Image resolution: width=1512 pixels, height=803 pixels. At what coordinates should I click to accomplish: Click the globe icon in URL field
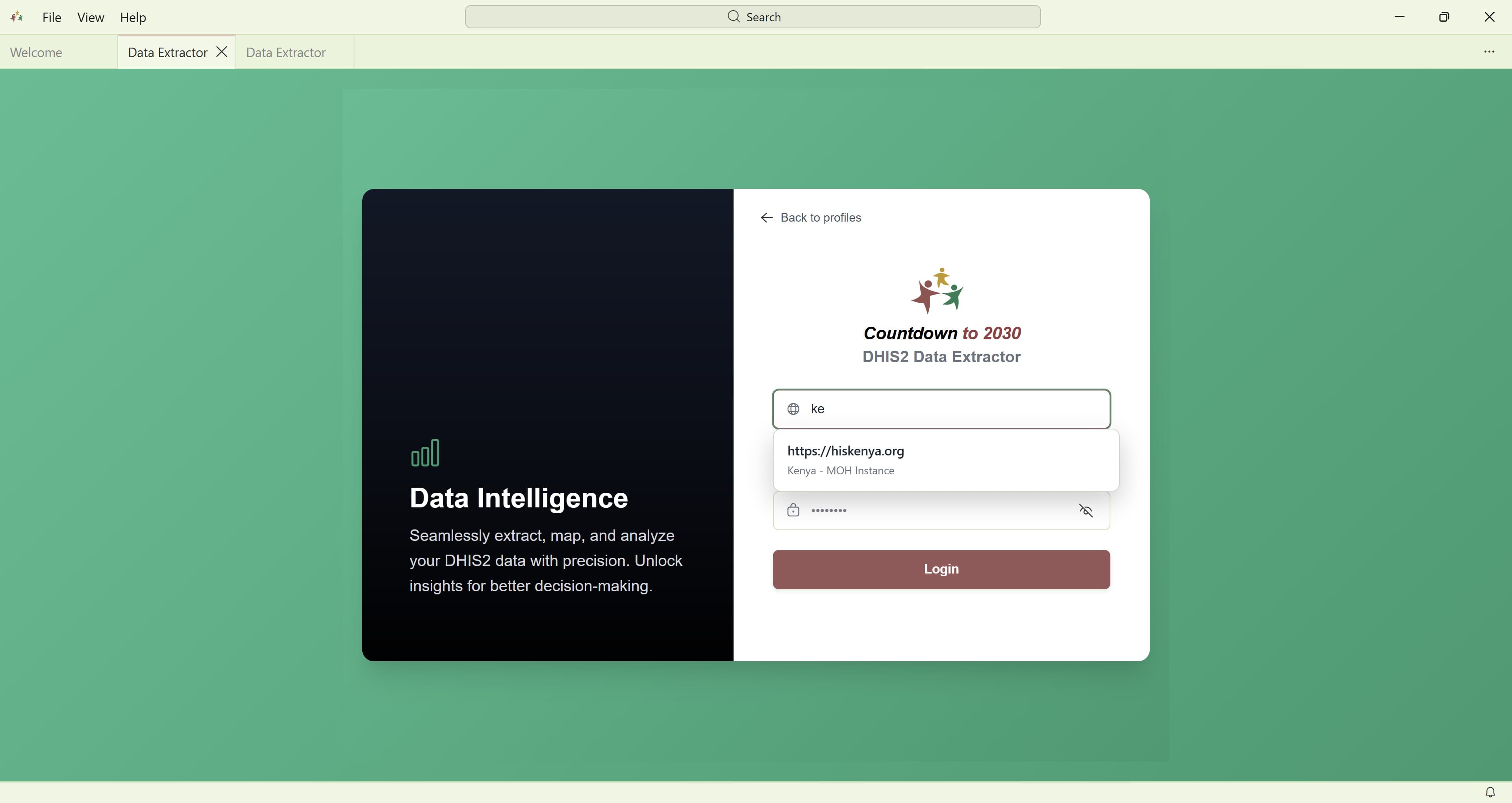point(793,409)
